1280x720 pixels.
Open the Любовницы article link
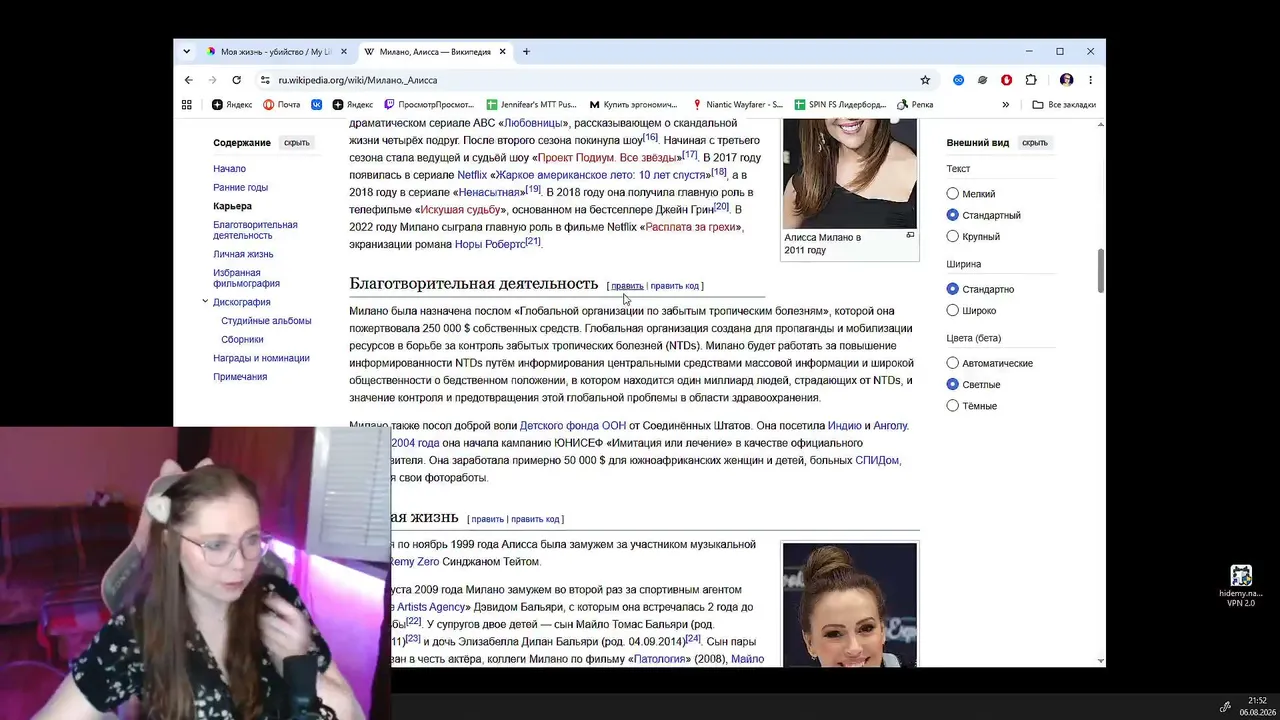(533, 123)
